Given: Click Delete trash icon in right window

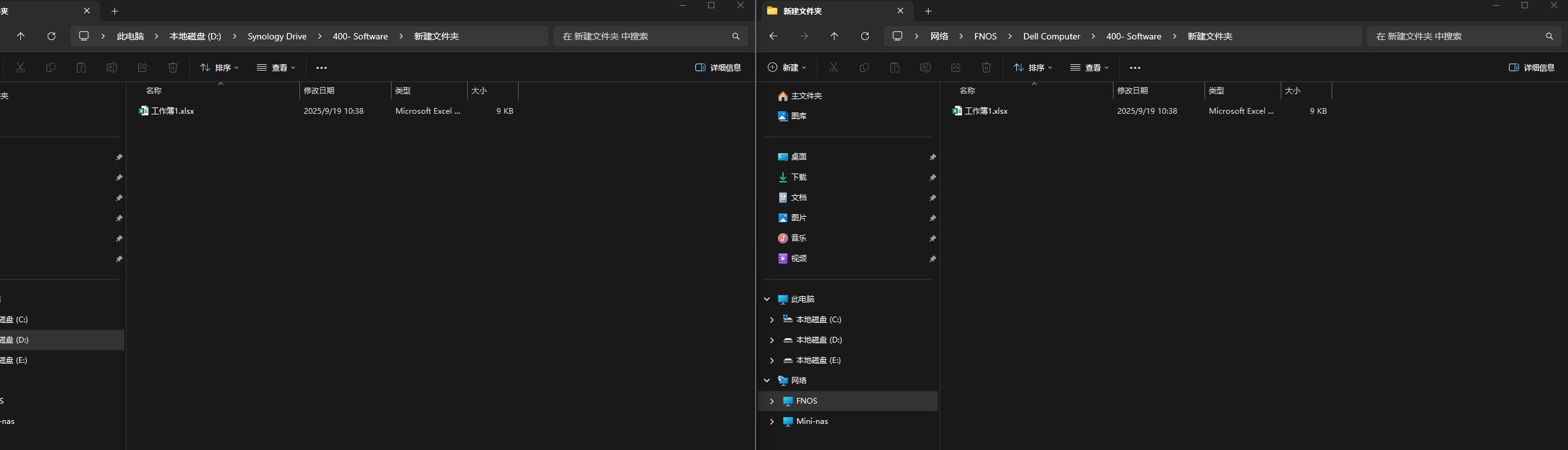Looking at the screenshot, I should tap(986, 67).
